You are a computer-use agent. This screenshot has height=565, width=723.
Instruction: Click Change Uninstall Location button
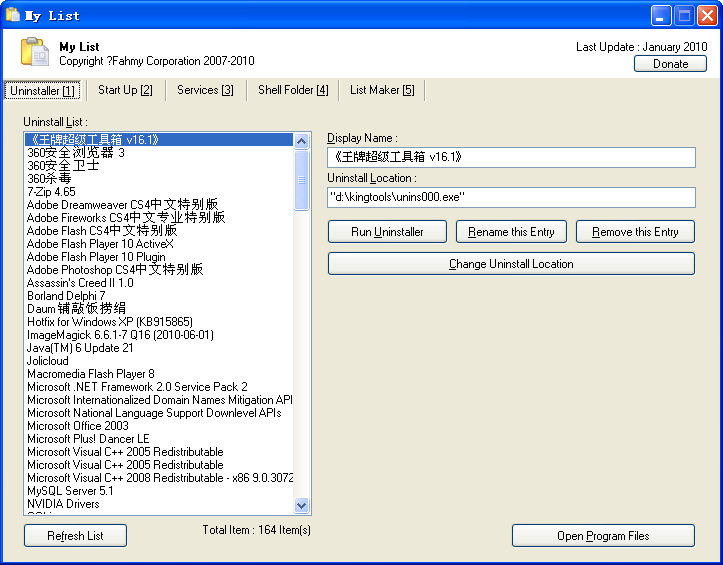(x=511, y=264)
